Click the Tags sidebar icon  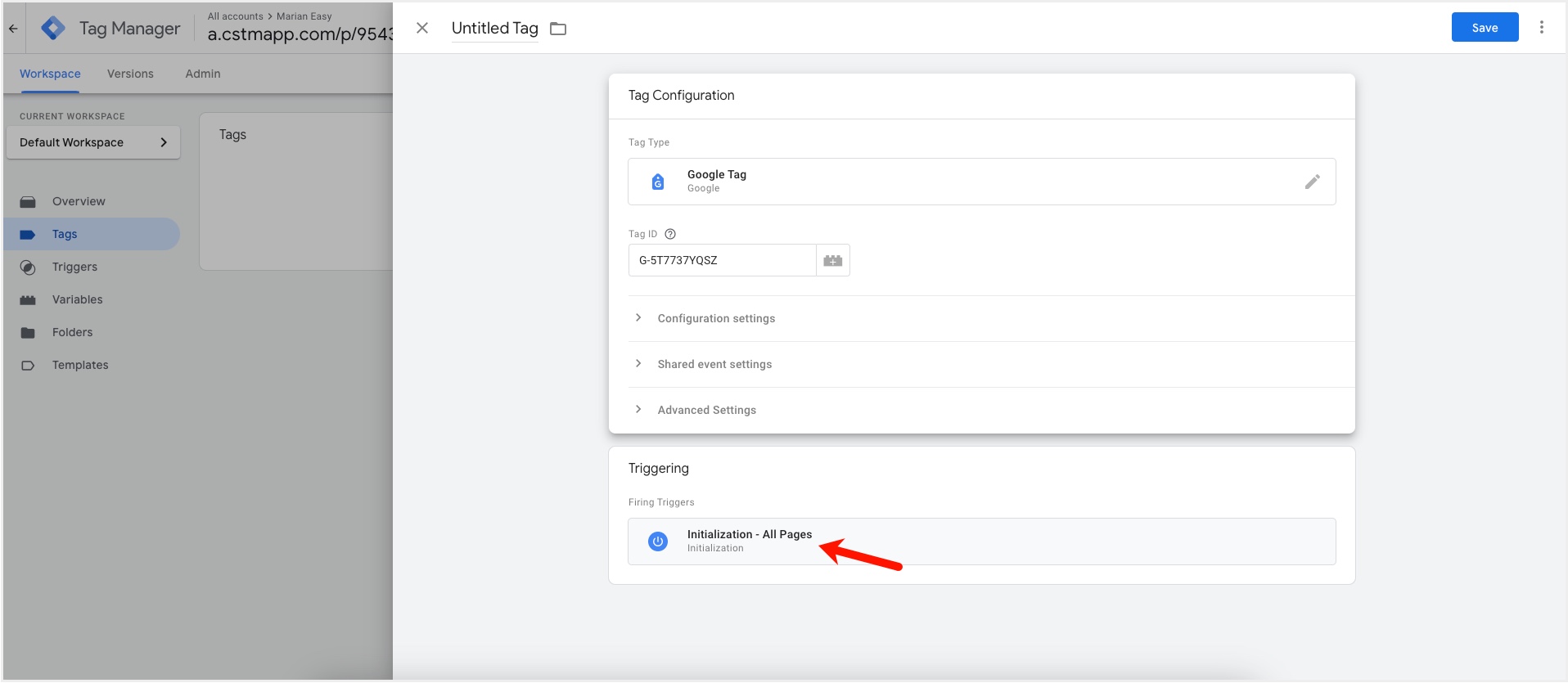pyautogui.click(x=28, y=234)
